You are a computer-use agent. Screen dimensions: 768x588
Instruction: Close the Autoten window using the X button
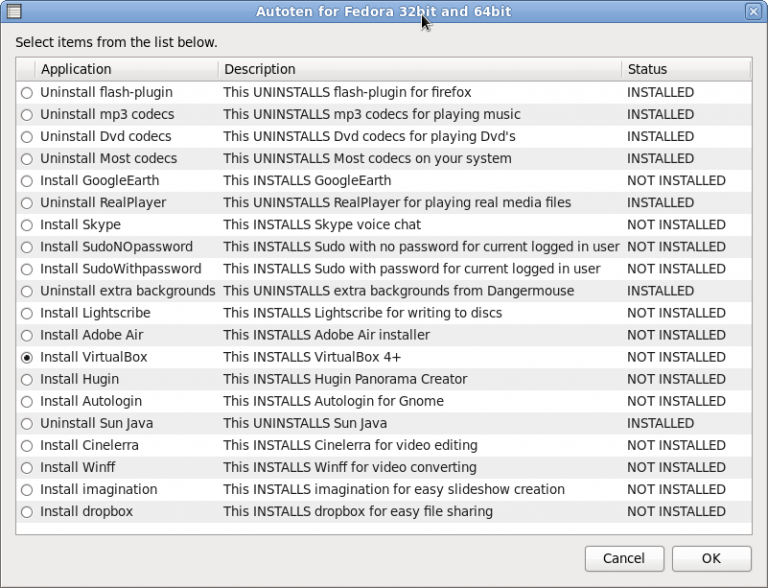pos(753,11)
